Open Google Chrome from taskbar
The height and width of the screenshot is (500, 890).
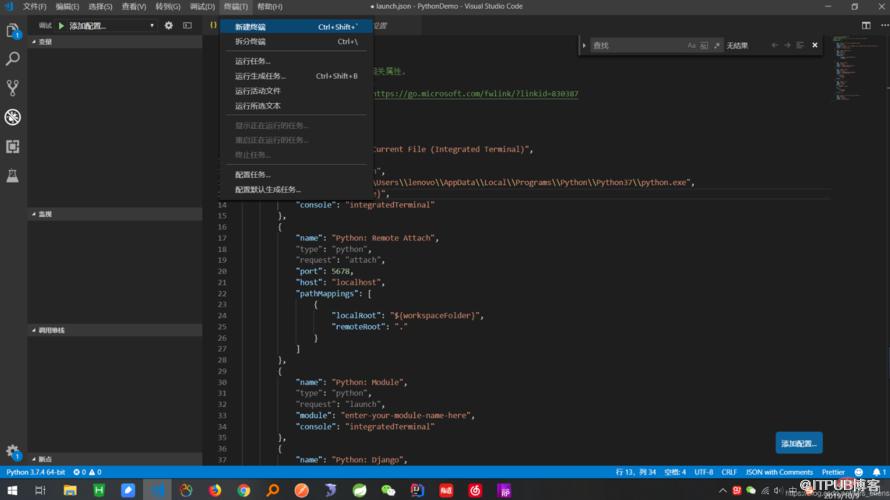(244, 490)
